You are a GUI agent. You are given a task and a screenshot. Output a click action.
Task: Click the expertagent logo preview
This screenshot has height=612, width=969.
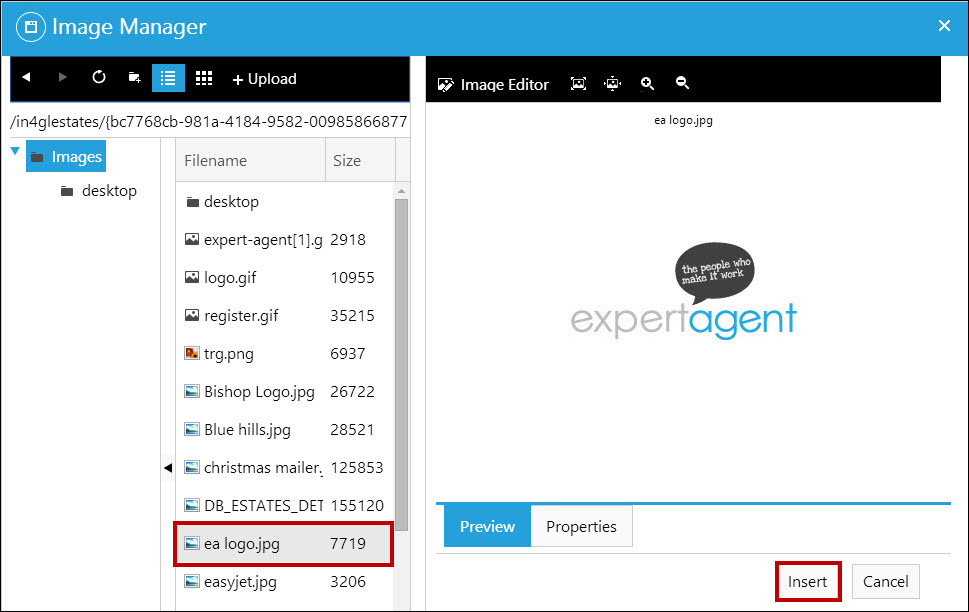[x=683, y=291]
